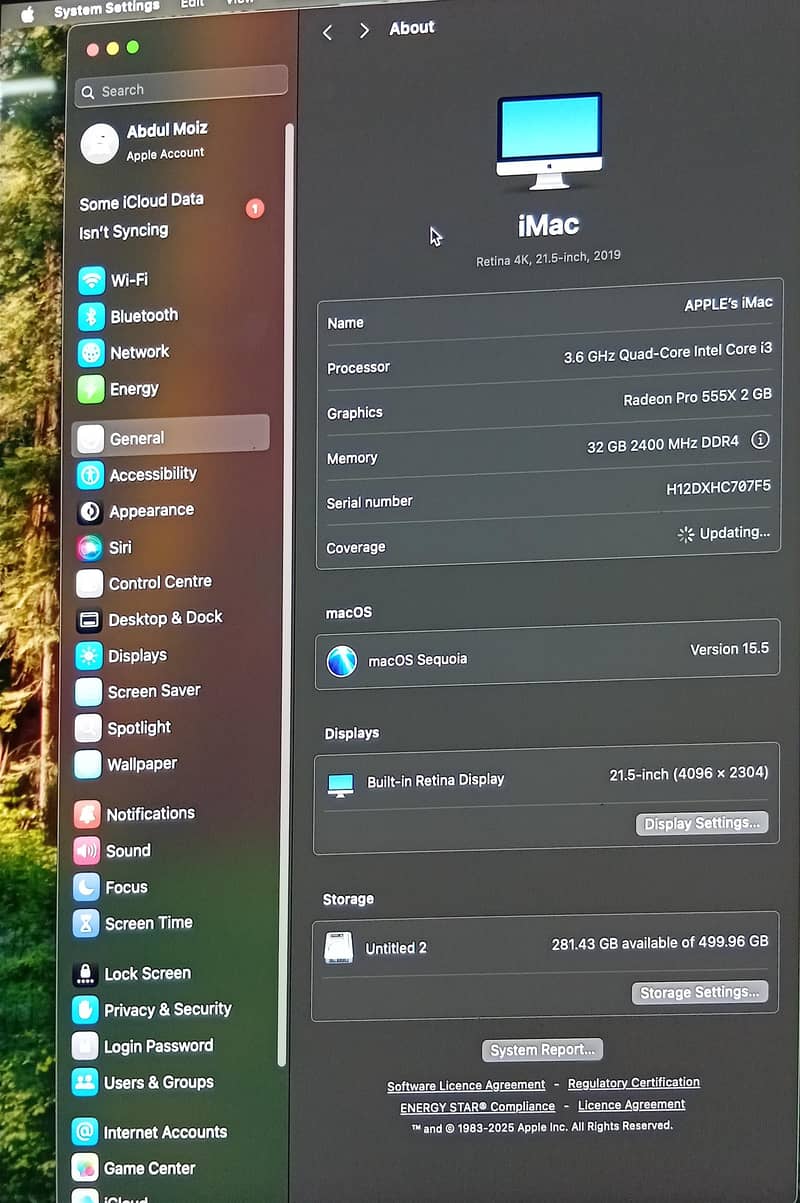Open the ENERGY STAR Compliance link

(477, 1107)
